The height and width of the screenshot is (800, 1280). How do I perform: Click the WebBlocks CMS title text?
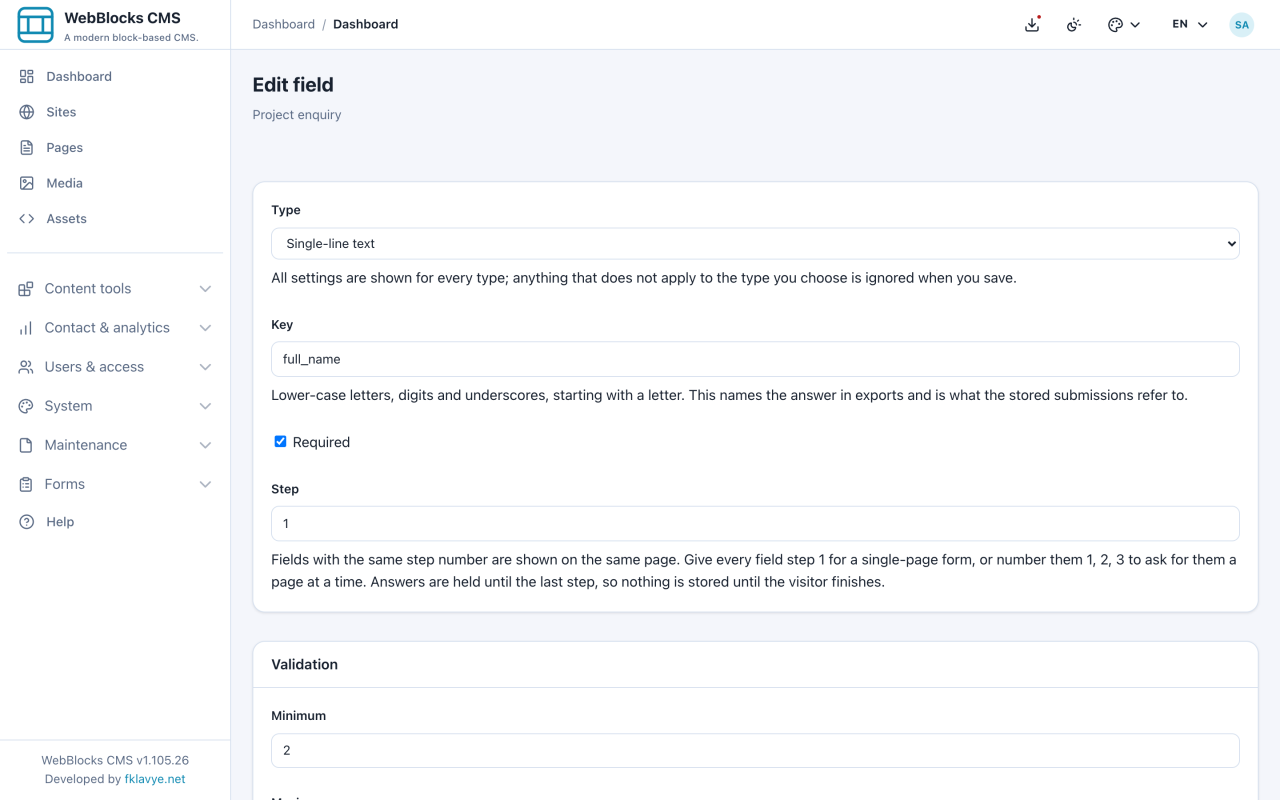[x=122, y=18]
